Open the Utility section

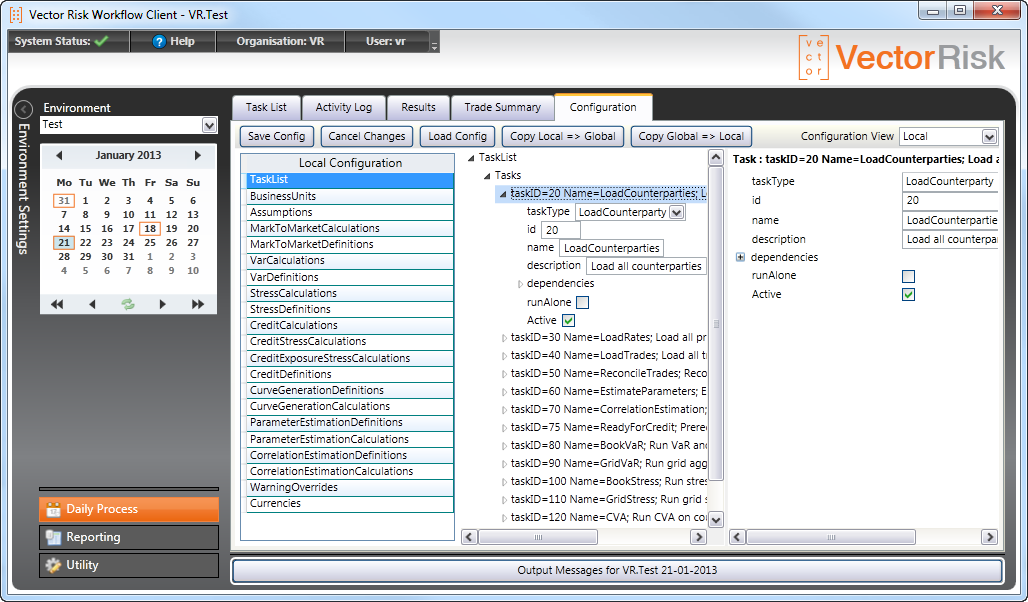pyautogui.click(x=129, y=565)
